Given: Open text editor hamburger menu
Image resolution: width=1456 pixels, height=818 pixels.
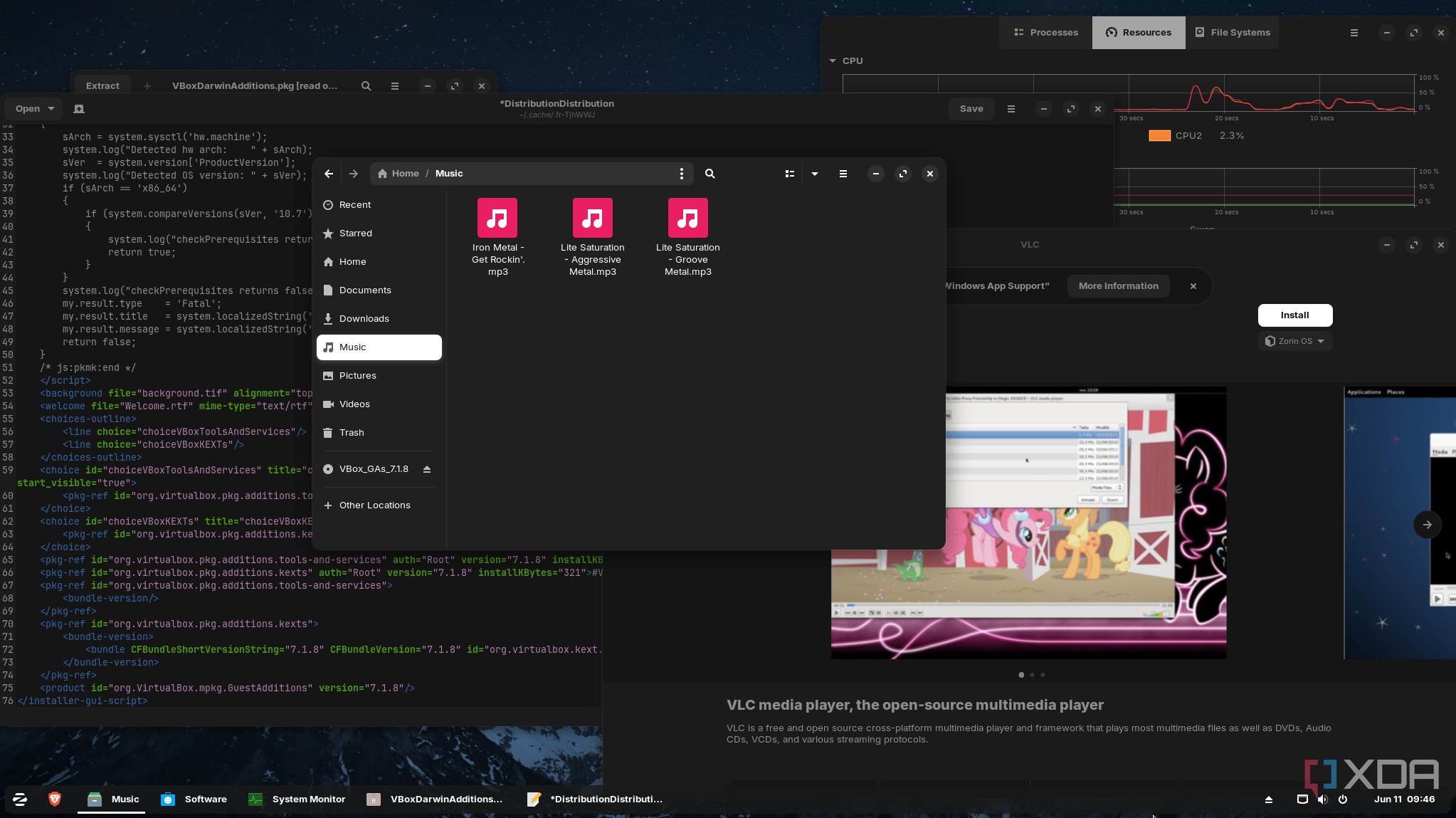Looking at the screenshot, I should pyautogui.click(x=1011, y=109).
